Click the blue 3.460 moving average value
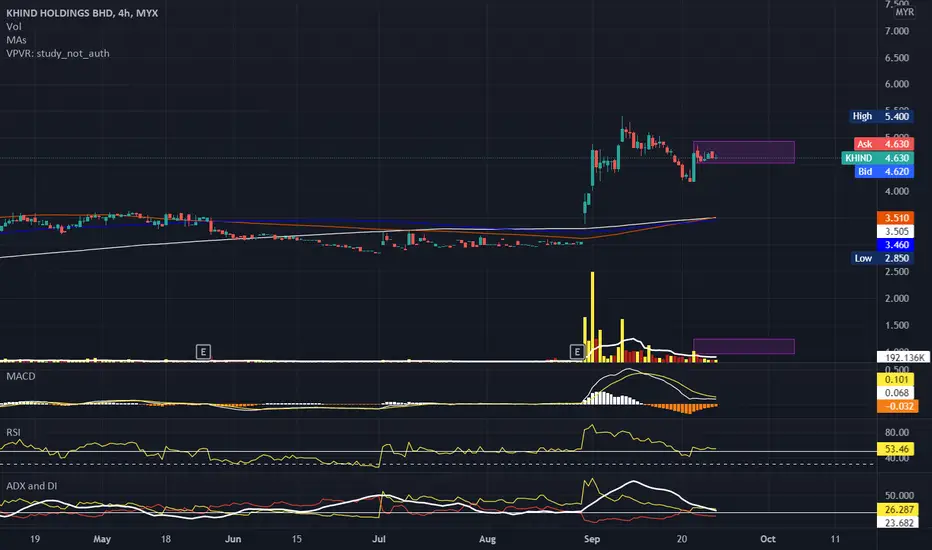 (896, 244)
